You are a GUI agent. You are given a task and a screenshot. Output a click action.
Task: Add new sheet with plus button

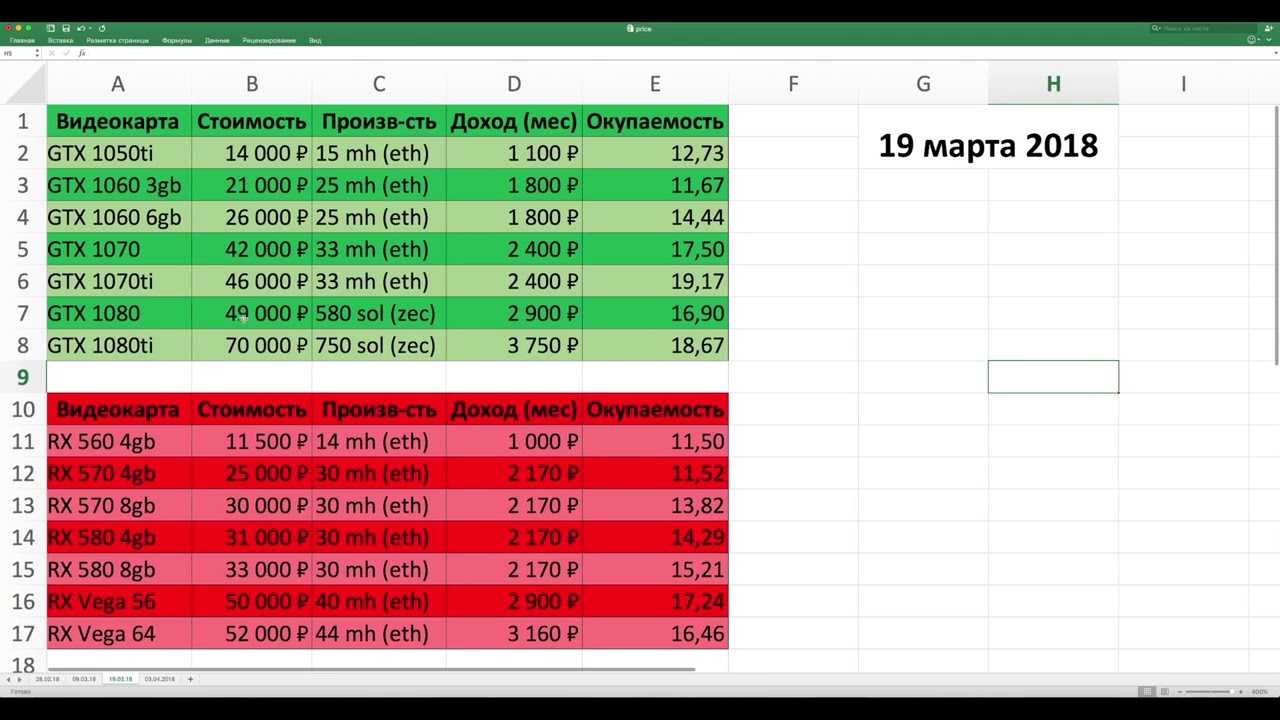[190, 679]
